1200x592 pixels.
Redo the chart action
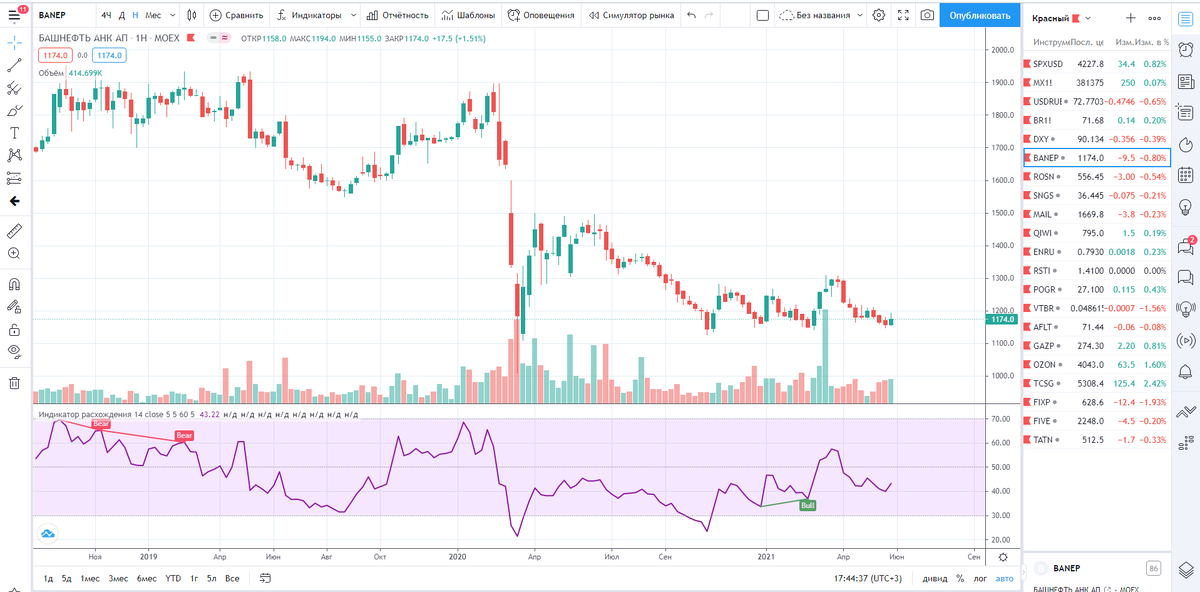coord(710,15)
